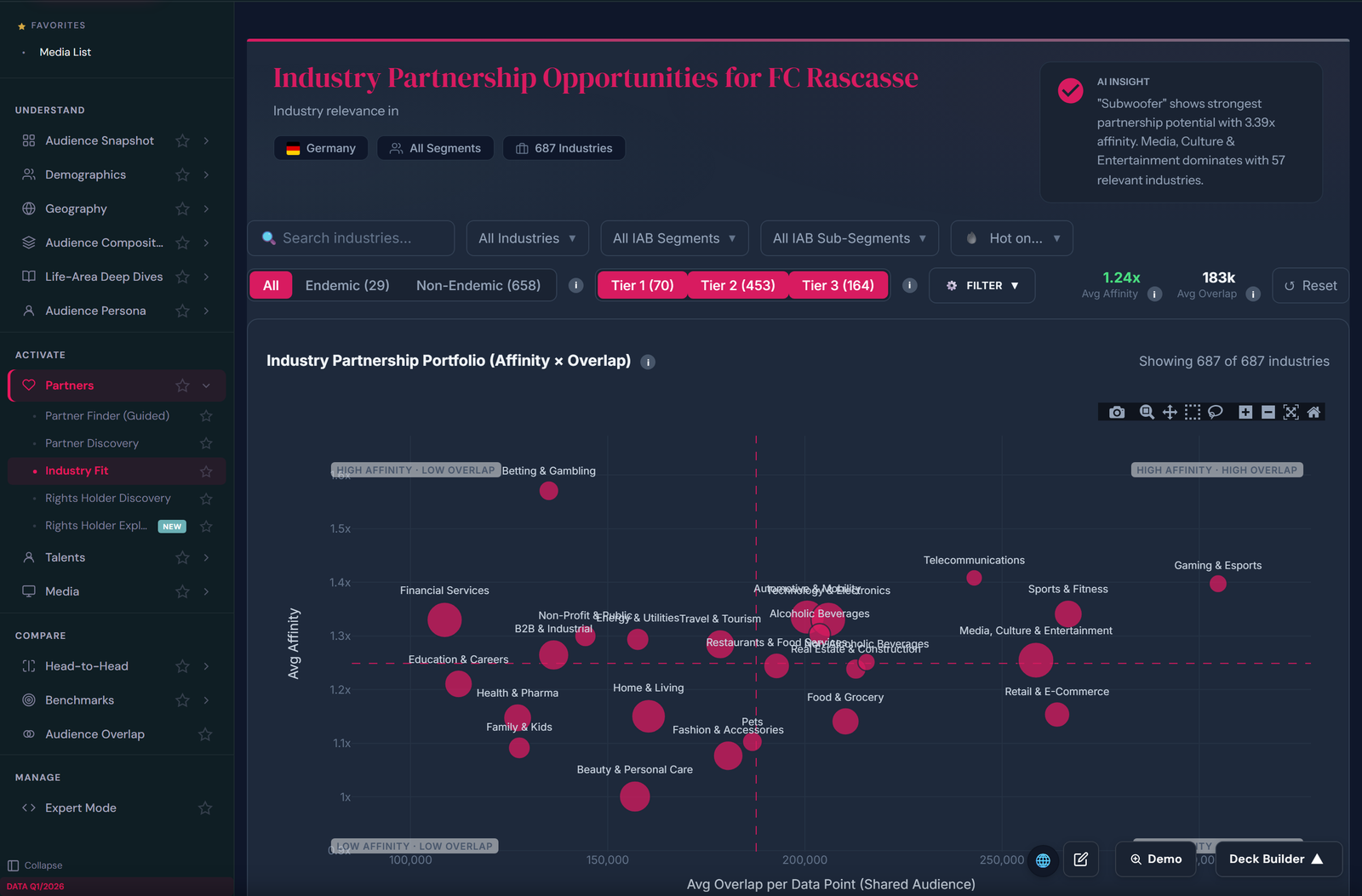The image size is (1362, 896).
Task: Collapse the sidebar
Action: (35, 865)
